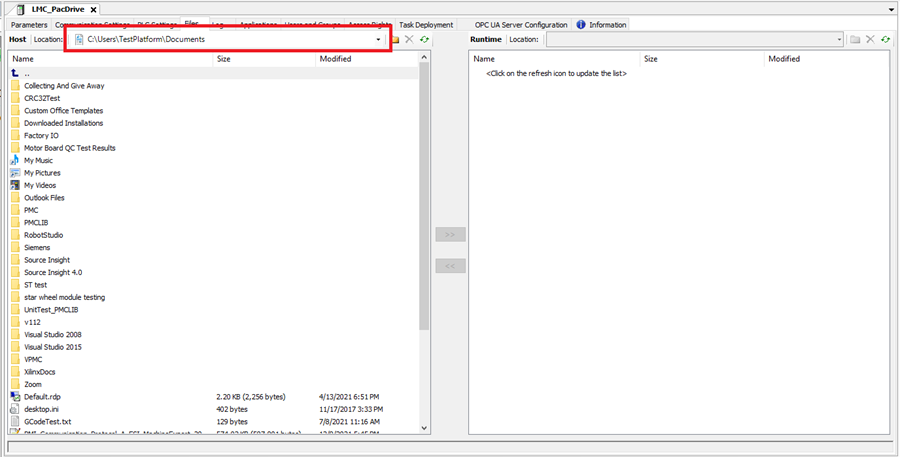Expand the Runtime Location dropdown
Screen dimensions: 900x457
coord(838,39)
